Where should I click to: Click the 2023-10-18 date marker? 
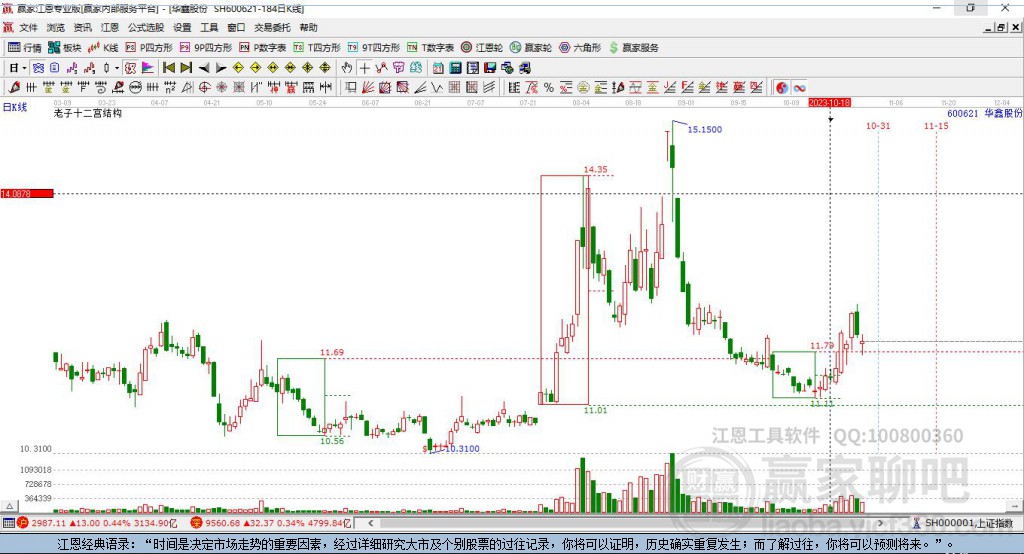829,103
